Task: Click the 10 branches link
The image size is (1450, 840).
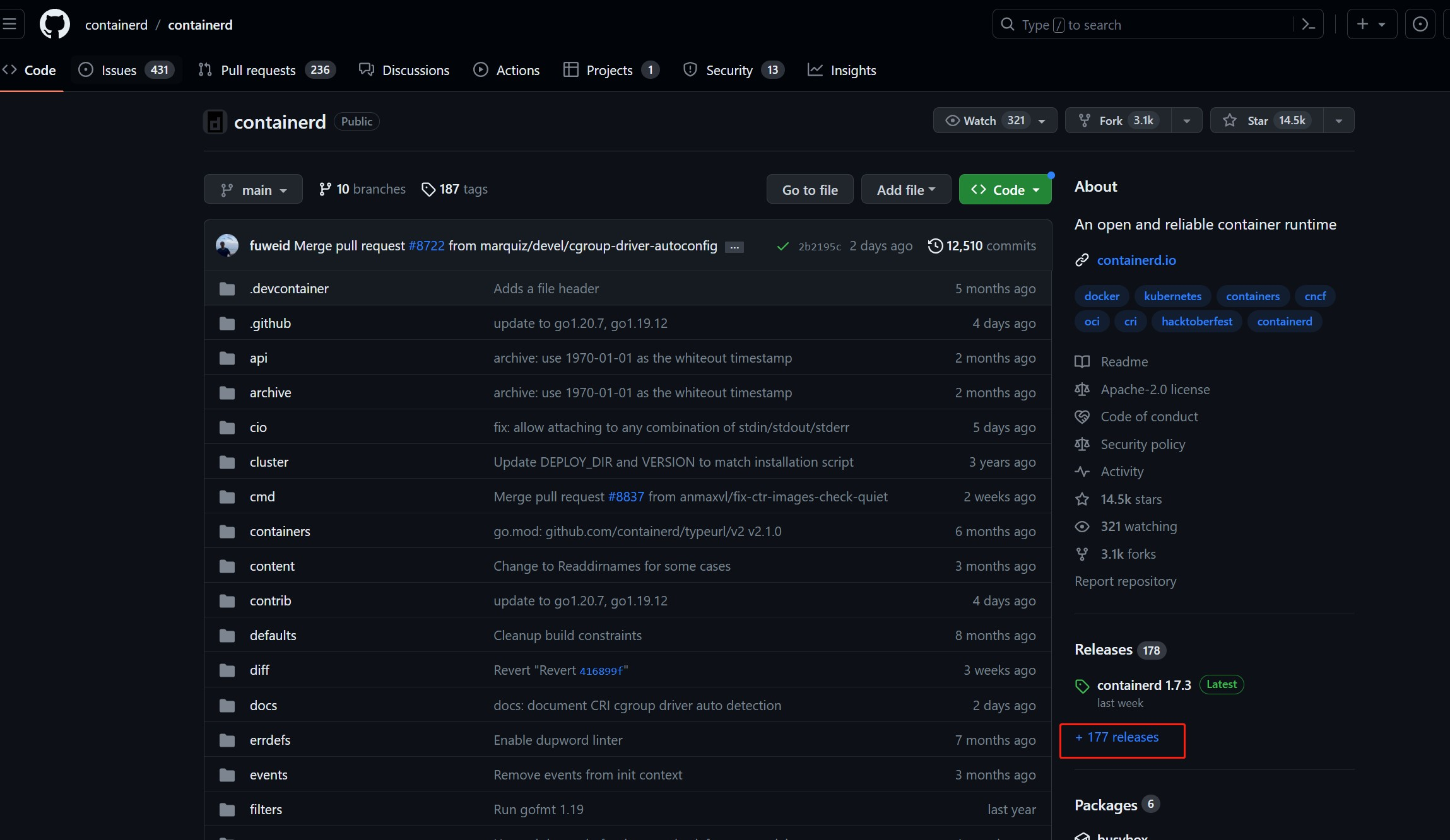Action: [x=362, y=189]
